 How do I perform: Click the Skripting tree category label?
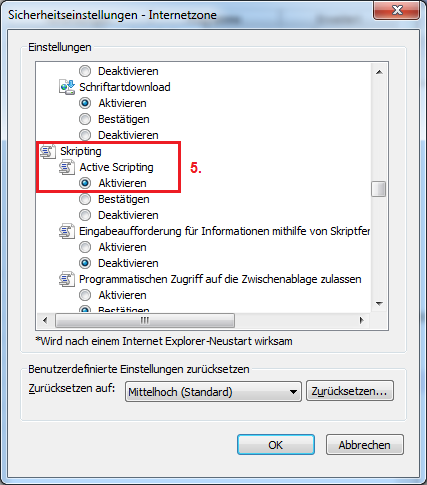pyautogui.click(x=81, y=151)
